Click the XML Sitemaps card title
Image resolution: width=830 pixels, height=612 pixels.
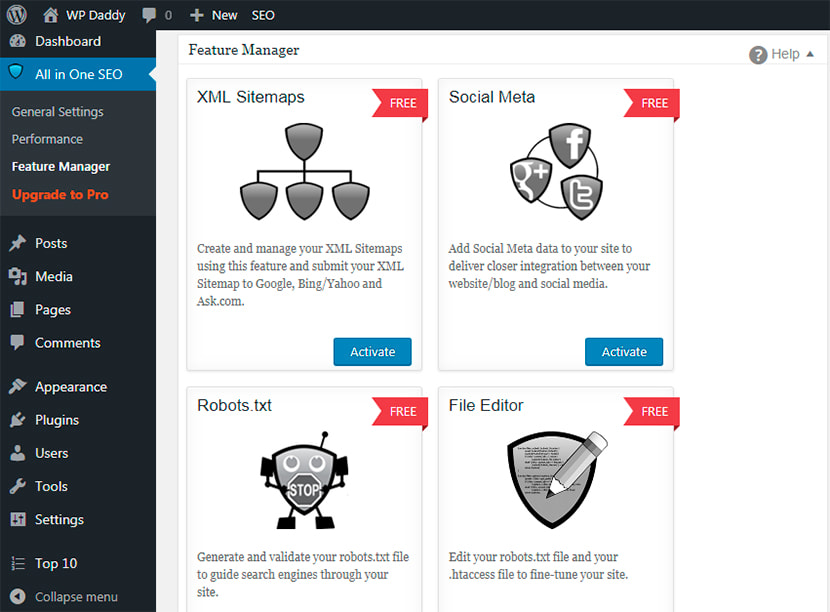[x=250, y=97]
